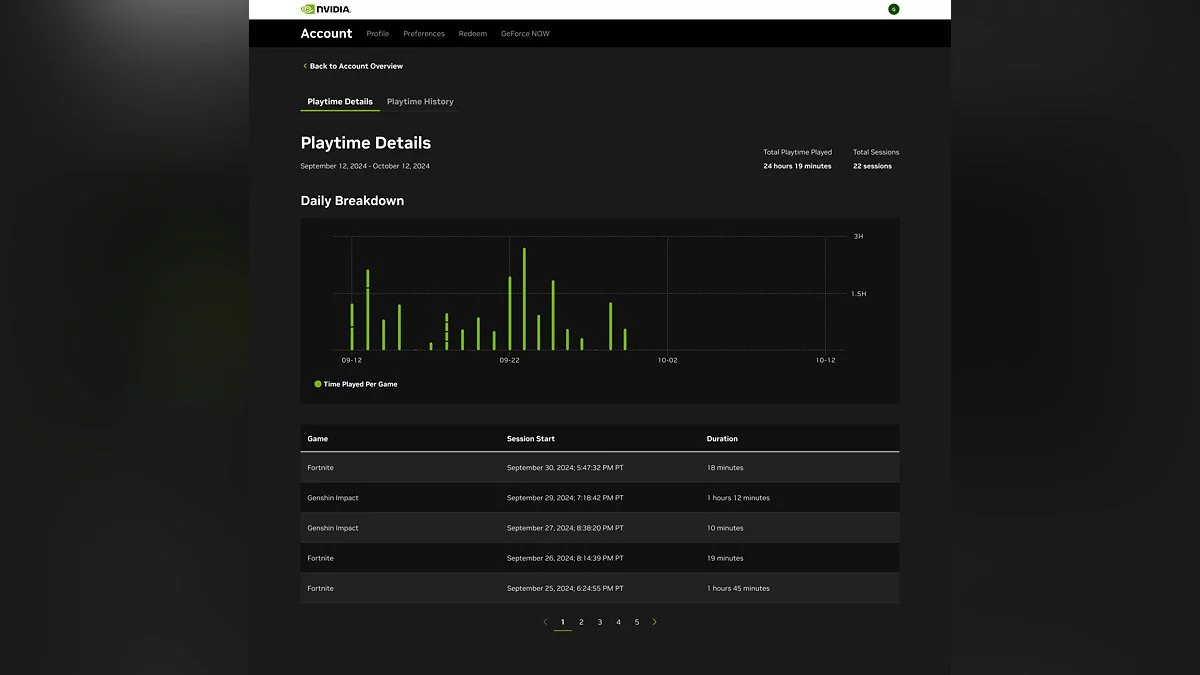Click the Fortnite September 30 session row

point(599,468)
